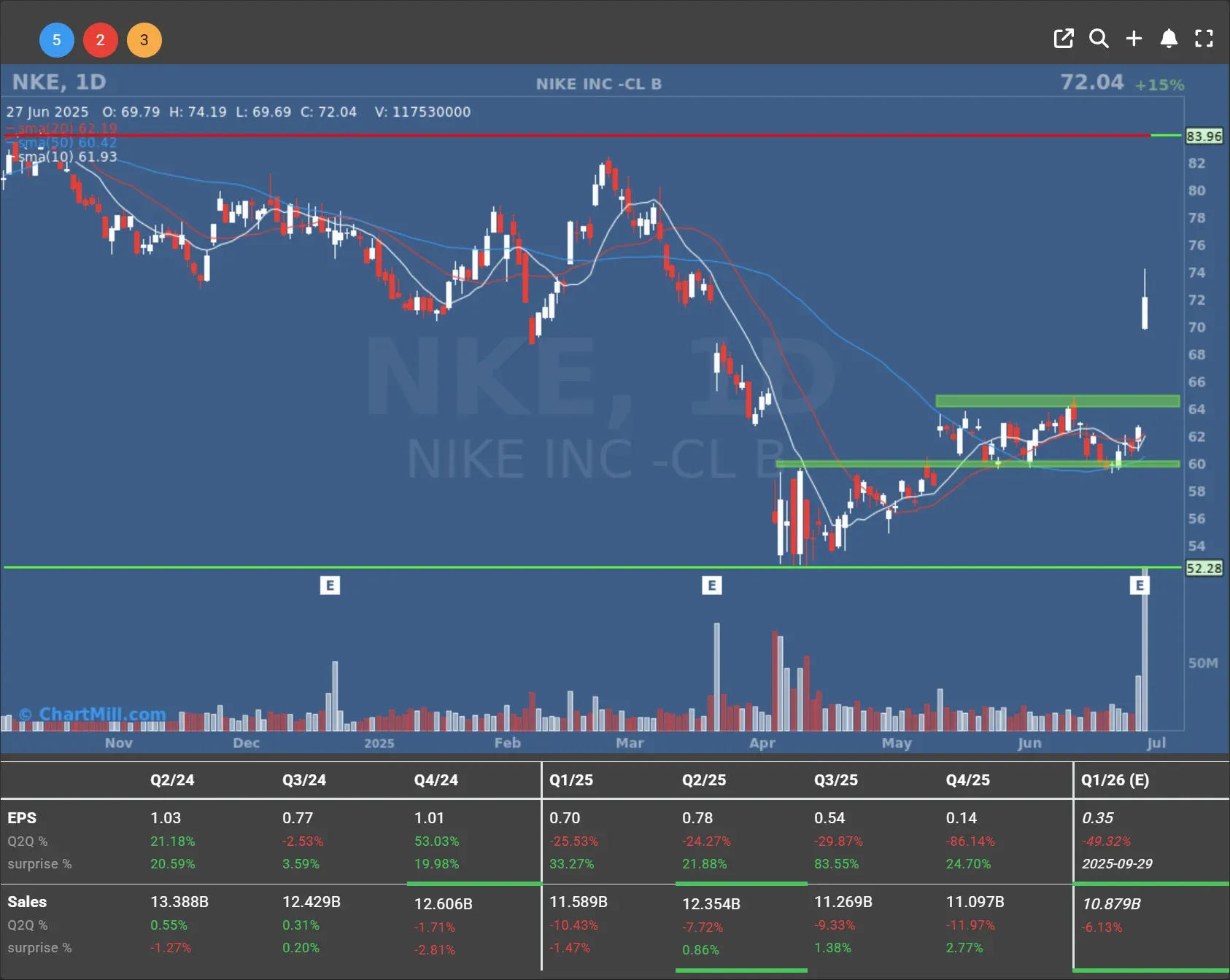Click the upper green resistance zone near 64
The width and height of the screenshot is (1230, 980).
(1057, 401)
